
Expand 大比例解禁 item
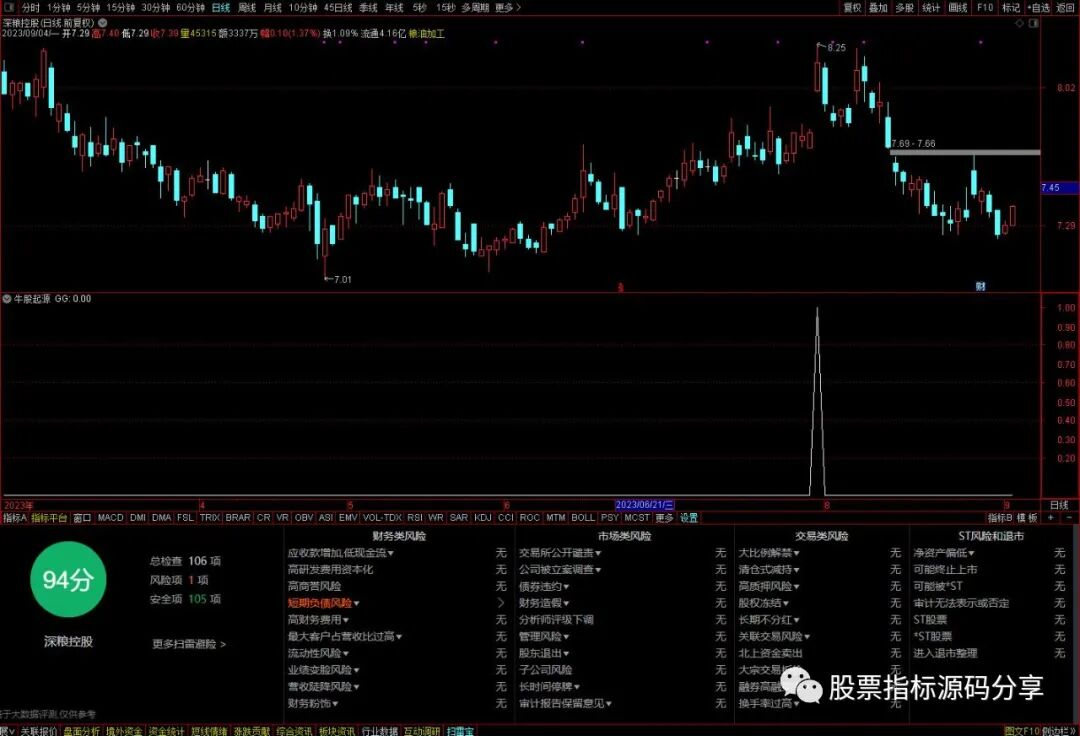[769, 553]
